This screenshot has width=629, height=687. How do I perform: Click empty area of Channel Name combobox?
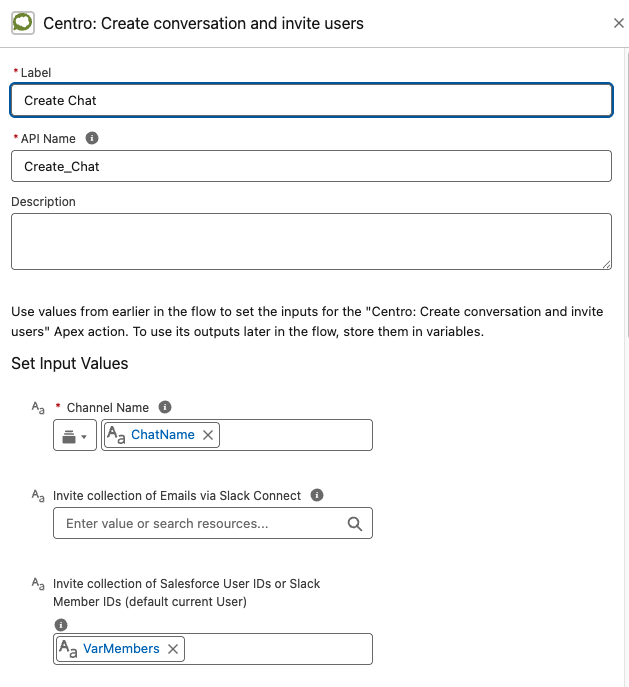pos(296,435)
